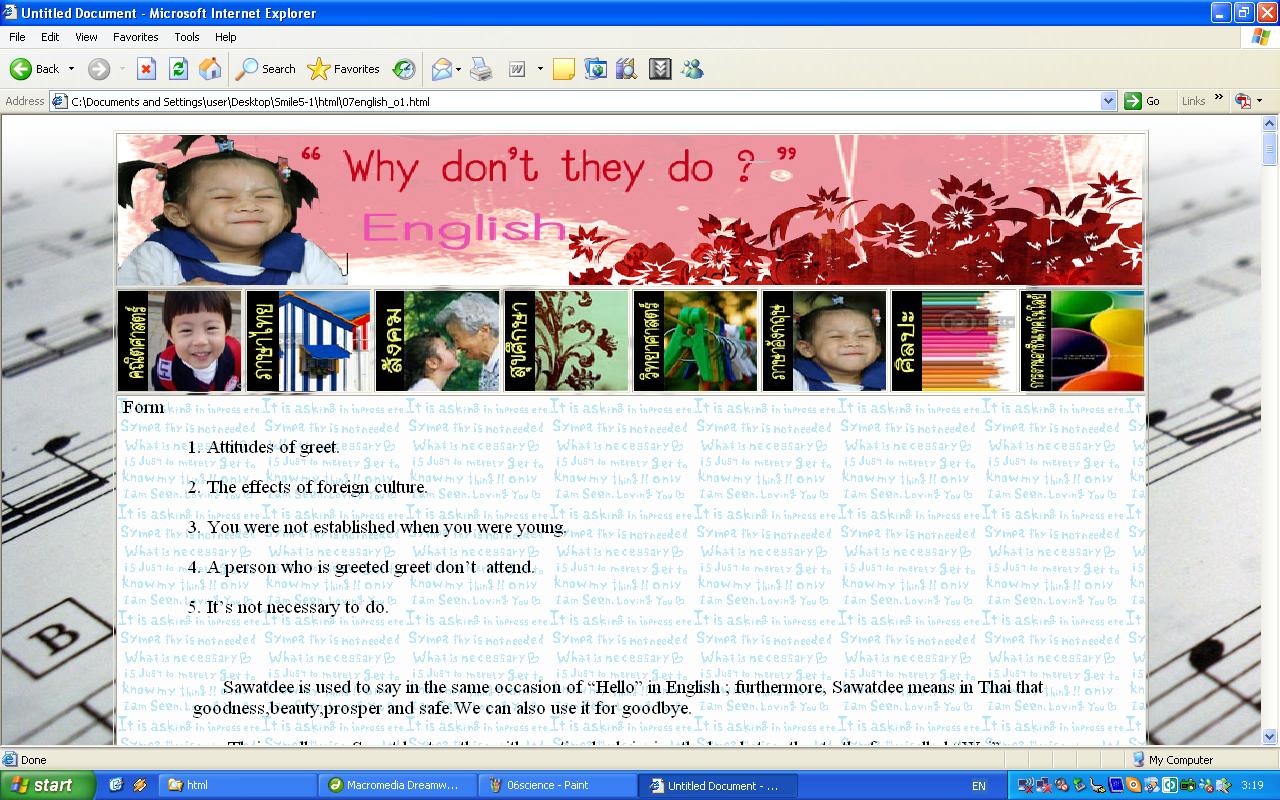Click the Windows flag throbber icon
The height and width of the screenshot is (800, 1280).
(x=1260, y=37)
